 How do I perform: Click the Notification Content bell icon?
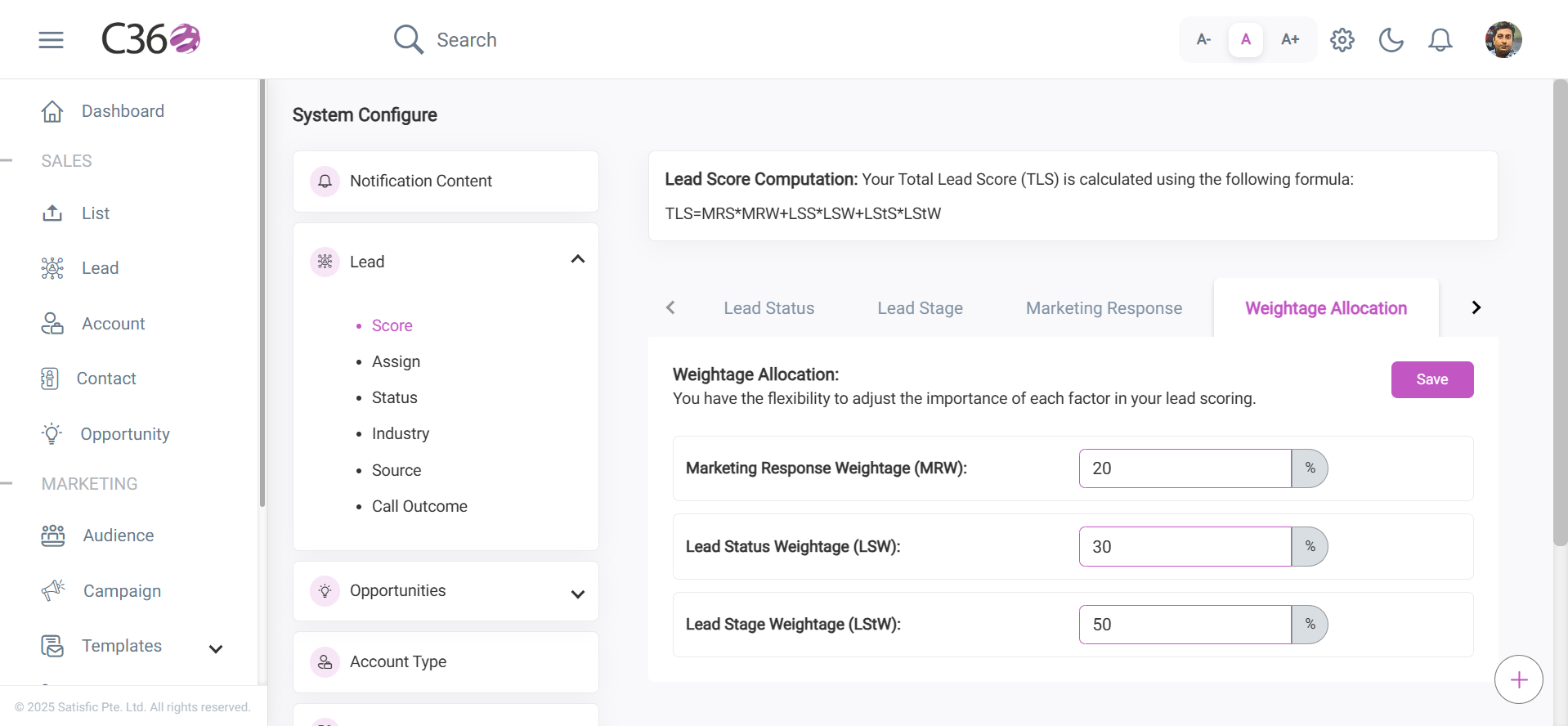coord(325,181)
